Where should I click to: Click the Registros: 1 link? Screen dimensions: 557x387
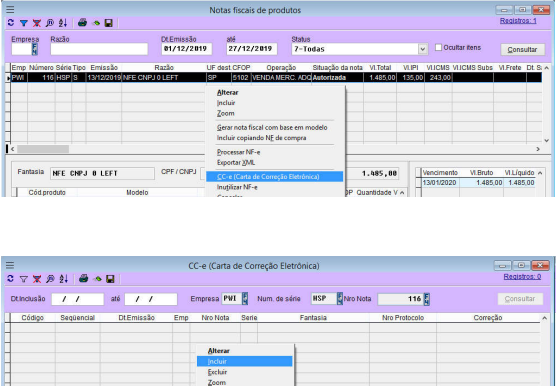coord(518,21)
